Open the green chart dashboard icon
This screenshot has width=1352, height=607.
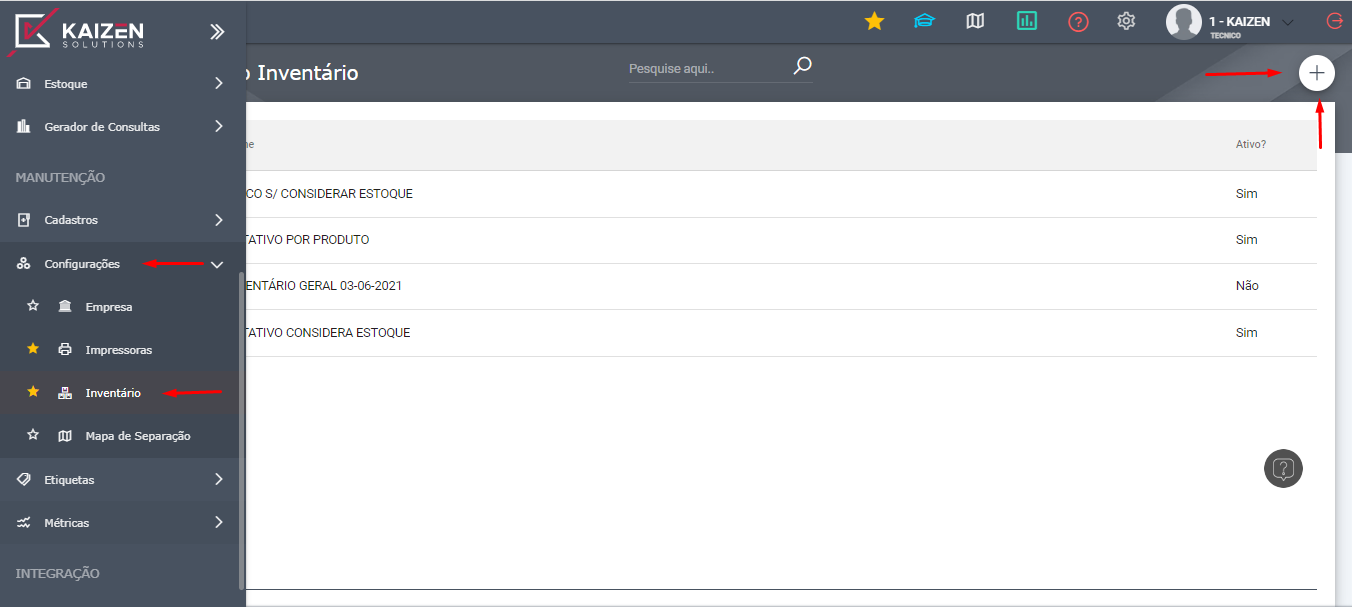tap(1027, 21)
